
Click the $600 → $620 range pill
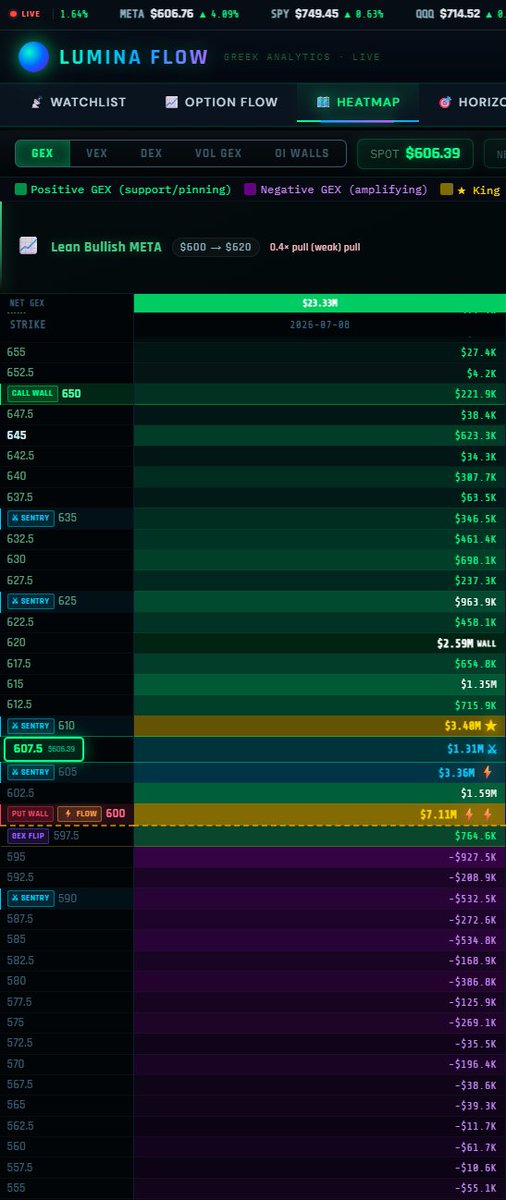[216, 247]
